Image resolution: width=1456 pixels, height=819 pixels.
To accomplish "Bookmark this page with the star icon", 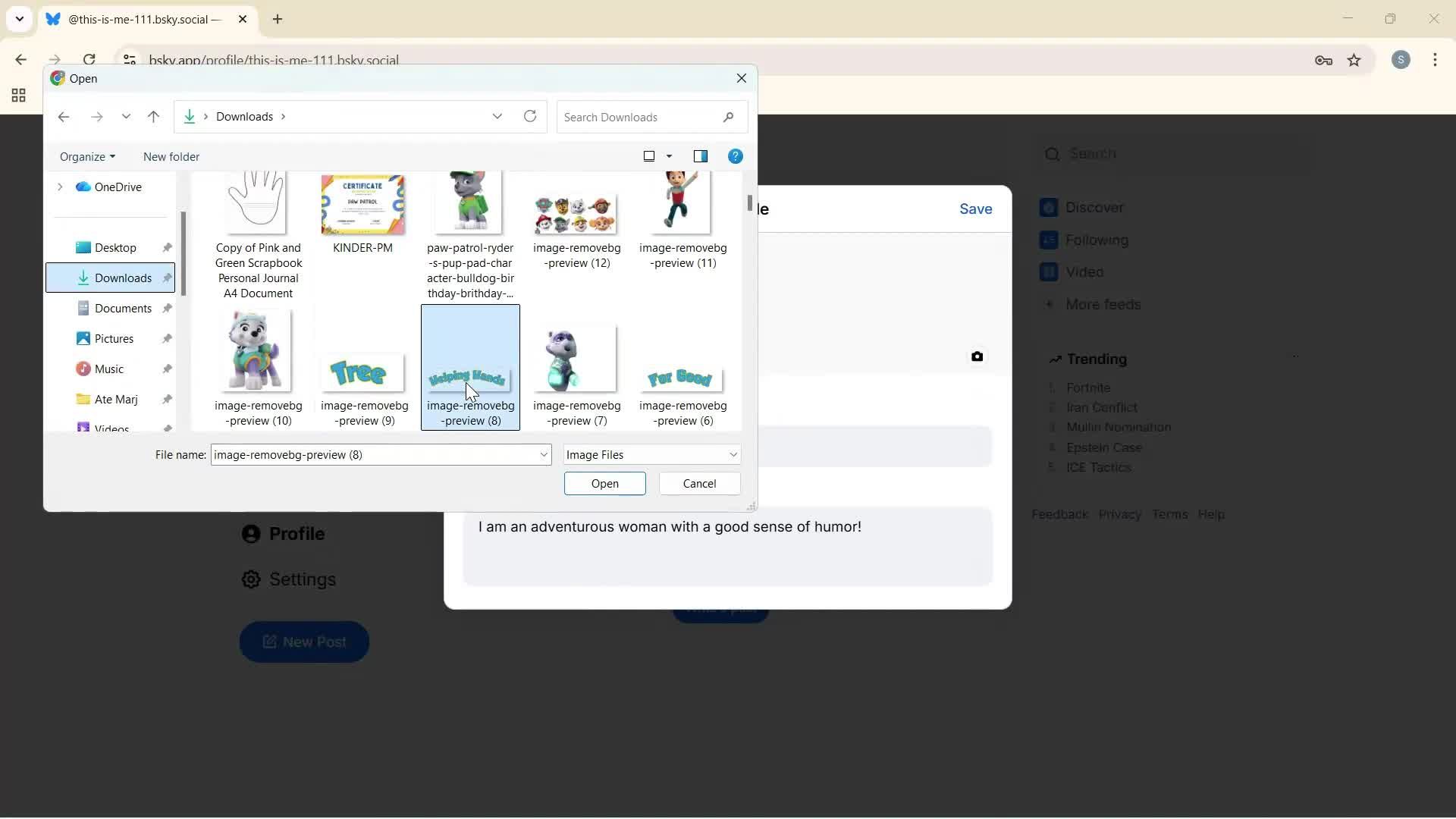I will pyautogui.click(x=1354, y=61).
